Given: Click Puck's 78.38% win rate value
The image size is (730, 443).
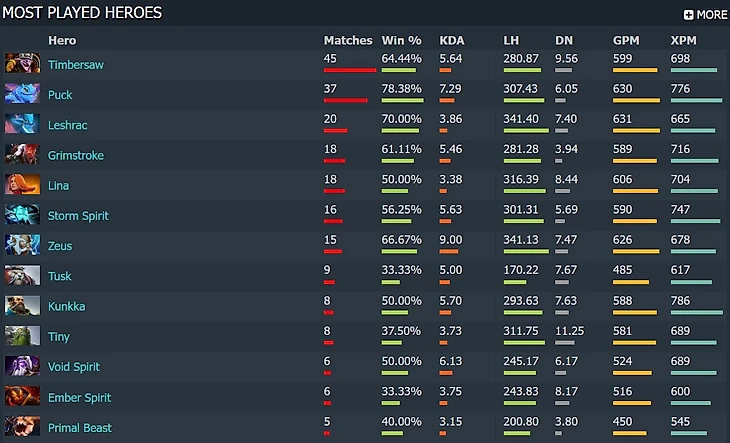Looking at the screenshot, I should pos(402,89).
